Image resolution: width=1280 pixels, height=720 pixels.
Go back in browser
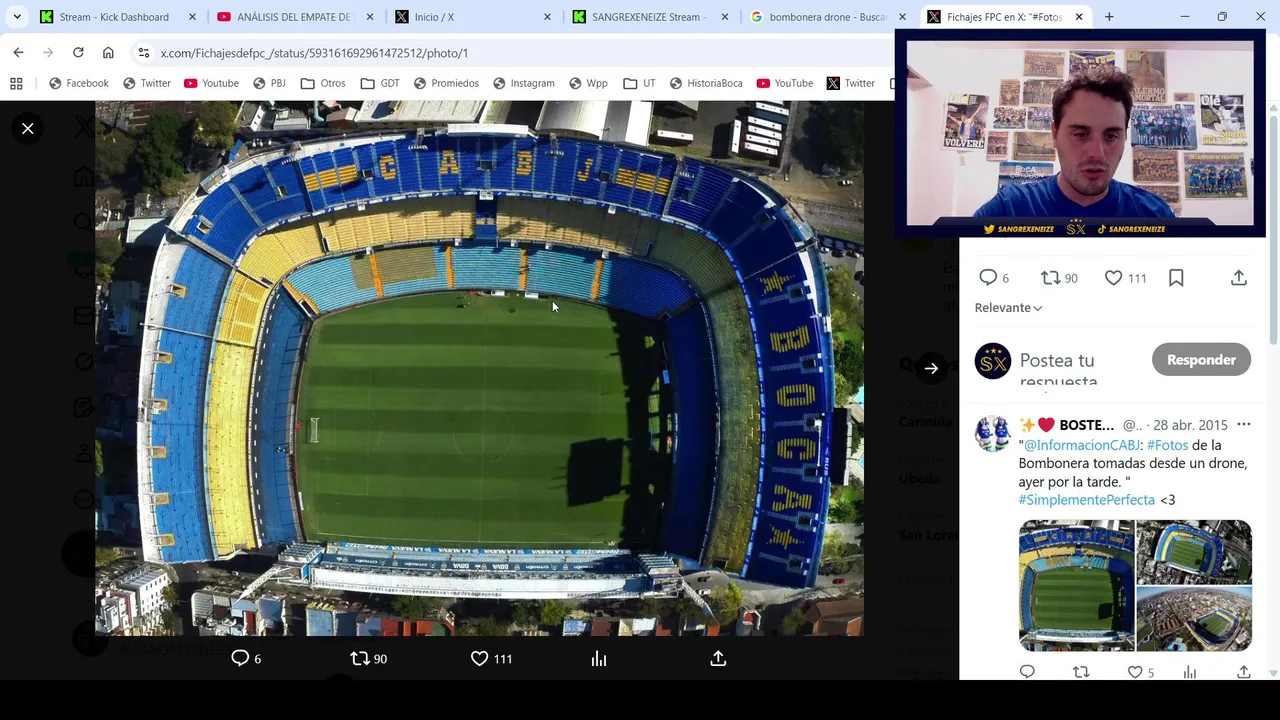click(x=19, y=52)
